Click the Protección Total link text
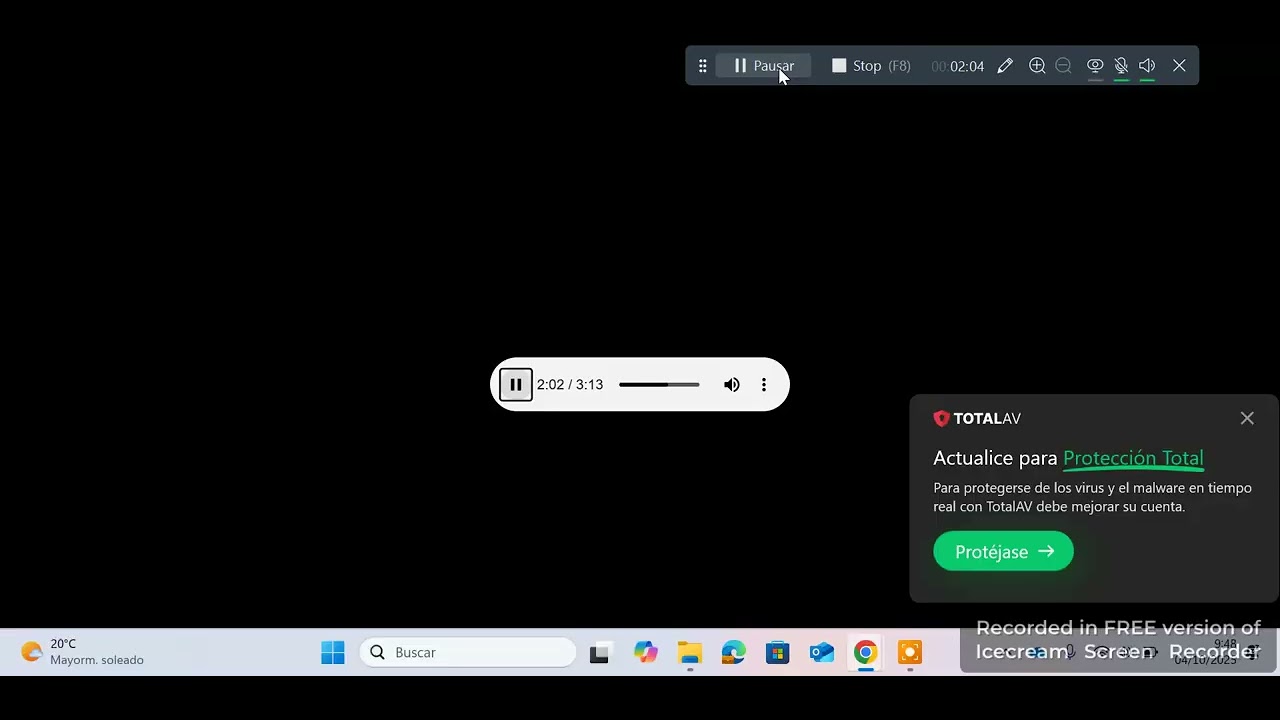This screenshot has width=1280, height=720. [1133, 458]
